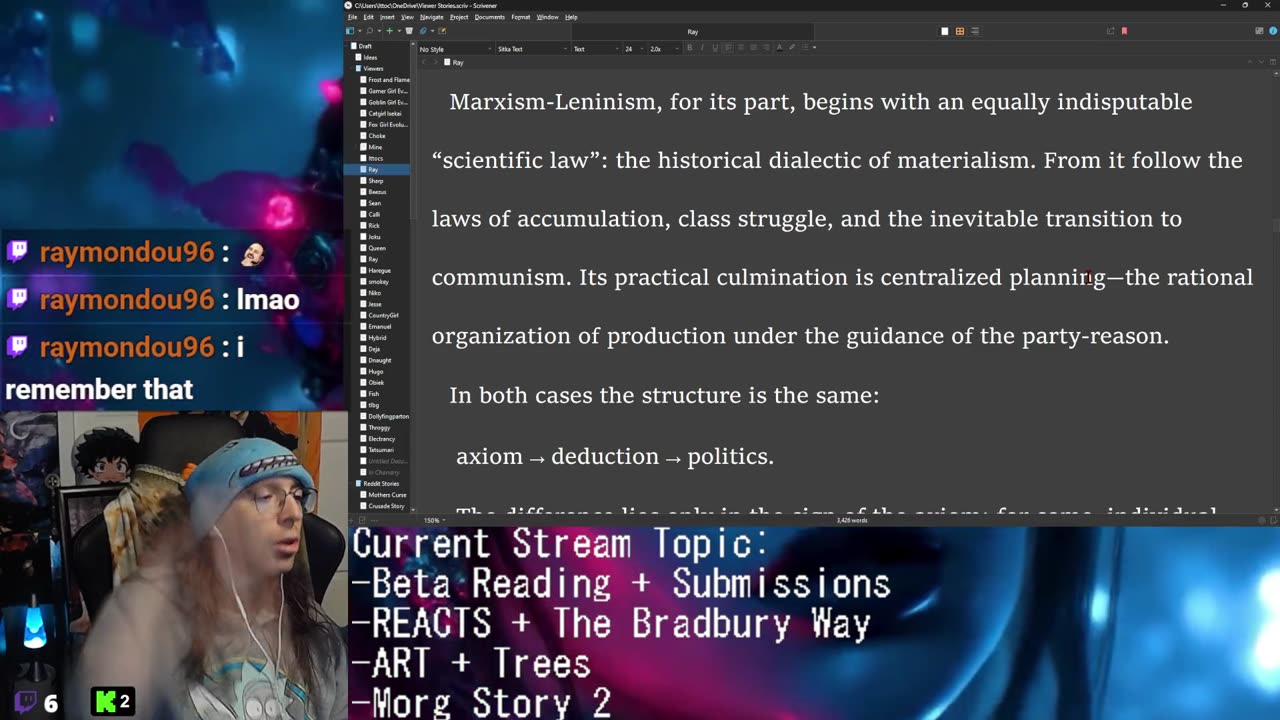Viewport: 1280px width, 720px height.
Task: Click the next document down arrow in header
Action: click(x=1261, y=62)
